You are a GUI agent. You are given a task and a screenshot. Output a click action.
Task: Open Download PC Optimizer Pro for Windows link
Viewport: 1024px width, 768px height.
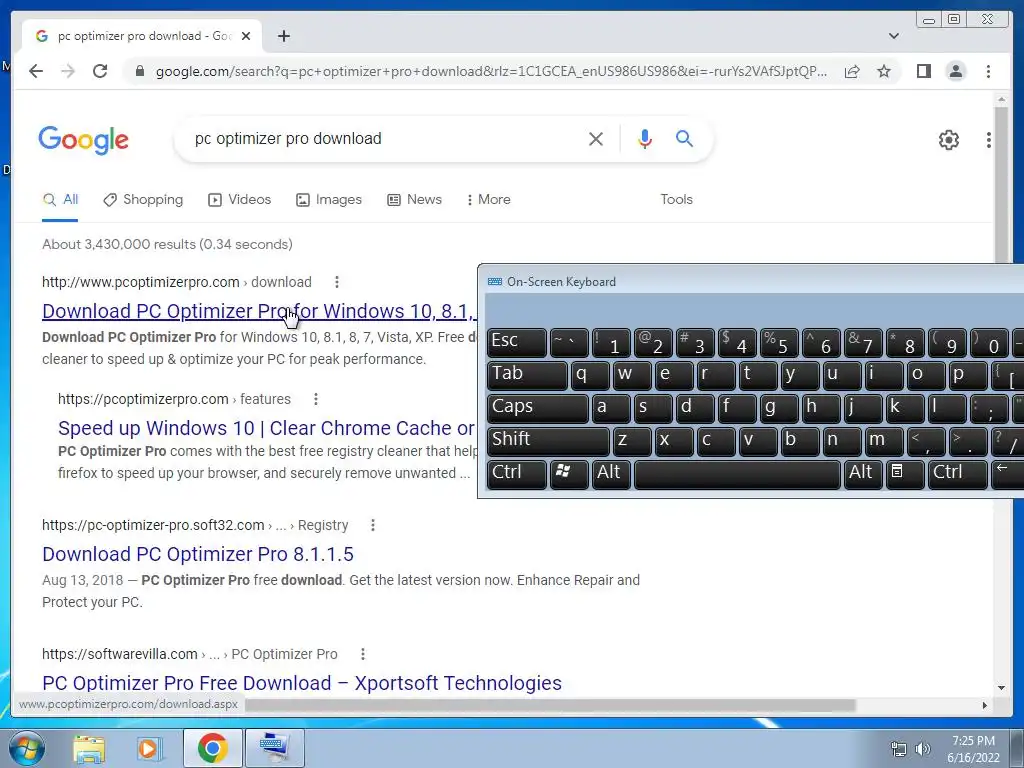[x=259, y=312]
